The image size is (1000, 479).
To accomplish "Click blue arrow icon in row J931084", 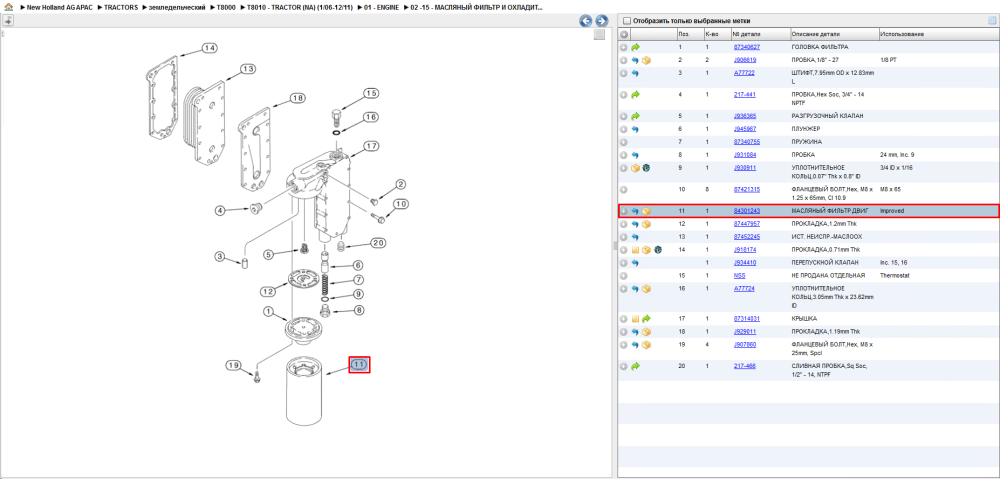I will tap(635, 155).
